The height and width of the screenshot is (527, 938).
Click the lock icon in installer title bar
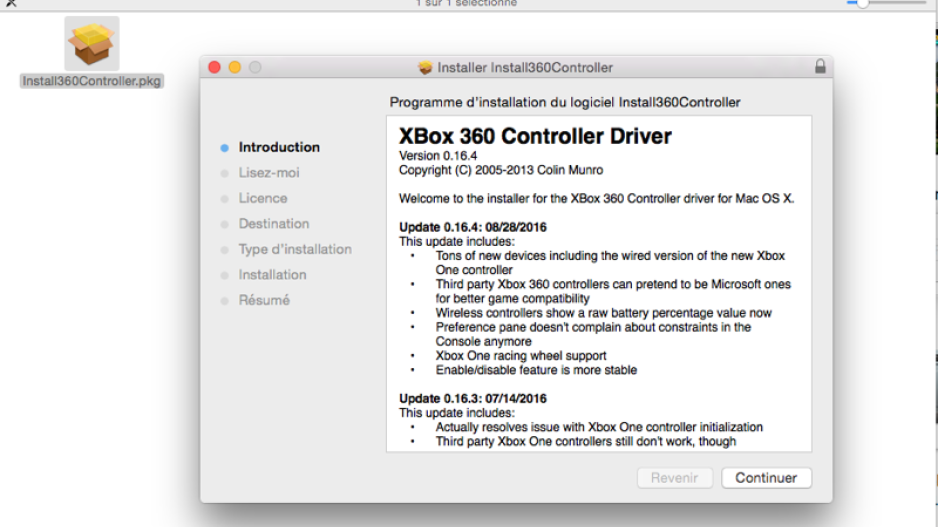[x=820, y=66]
